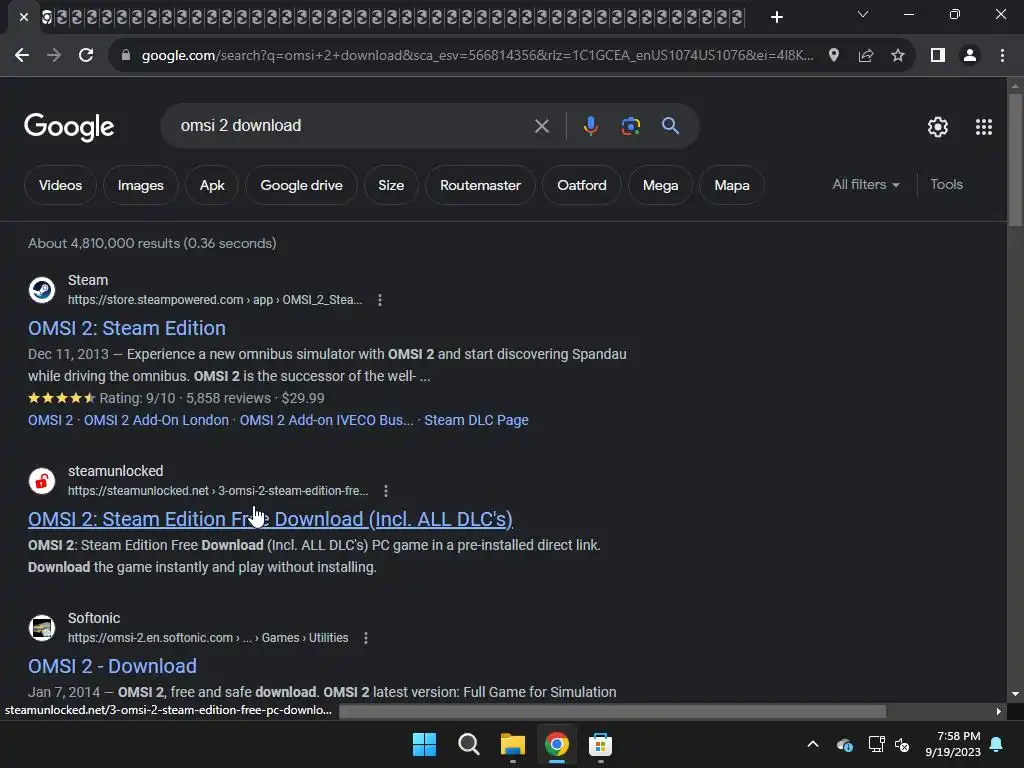Viewport: 1024px width, 768px height.
Task: Open File Explorer from taskbar
Action: tap(513, 744)
